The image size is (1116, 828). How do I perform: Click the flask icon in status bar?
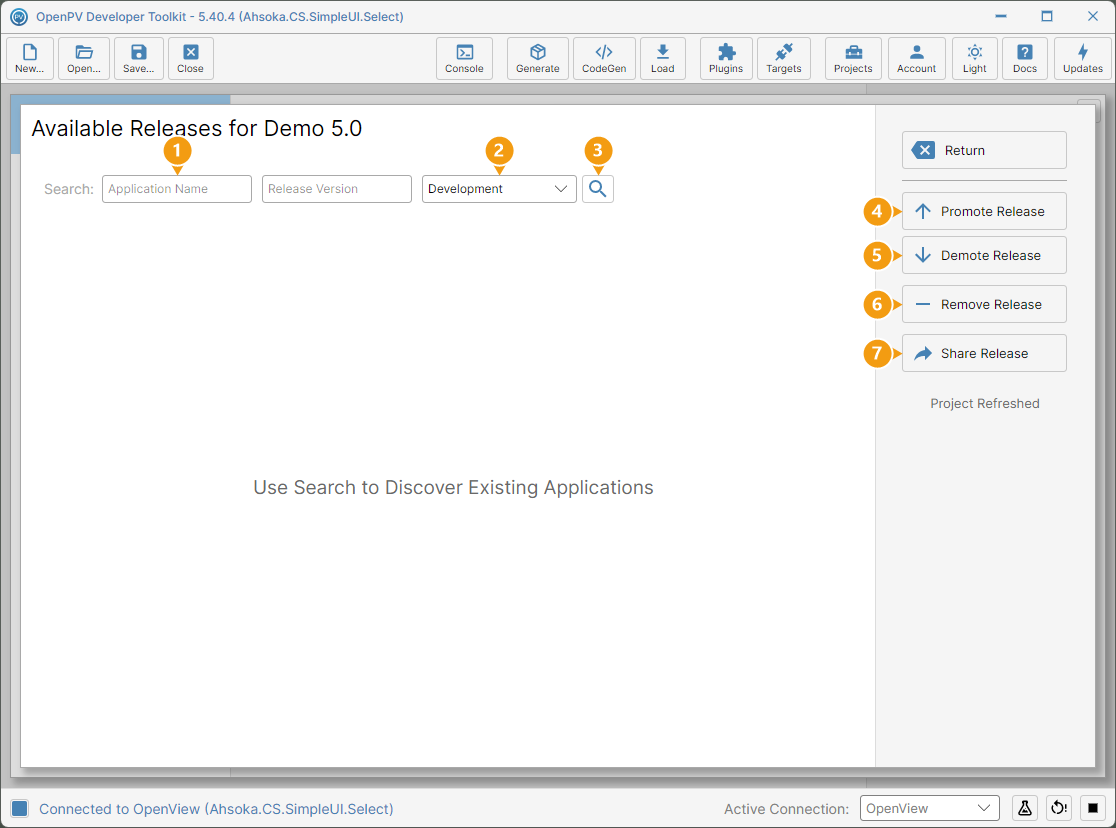pyautogui.click(x=1025, y=808)
